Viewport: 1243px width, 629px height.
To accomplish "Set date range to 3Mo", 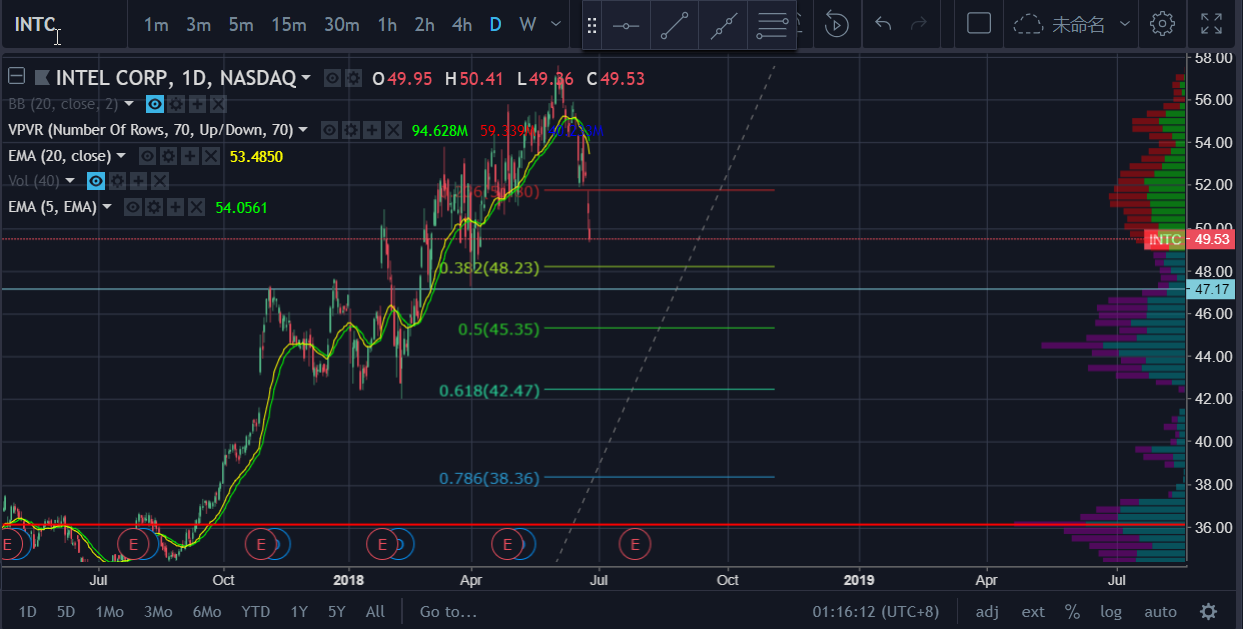I will pyautogui.click(x=157, y=611).
